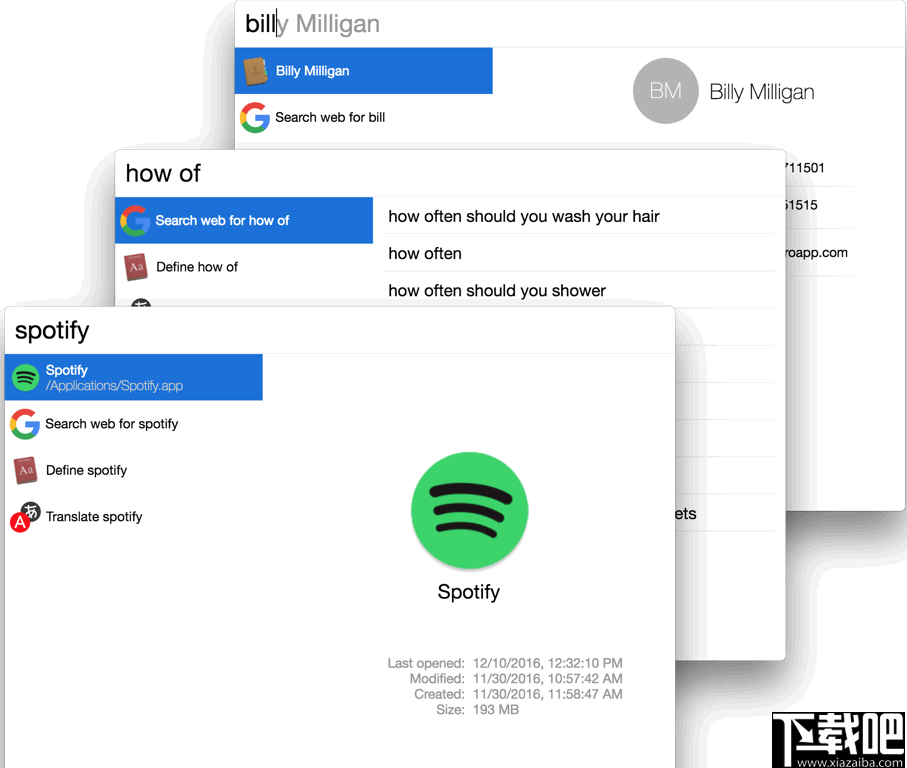The width and height of the screenshot is (907, 768).
Task: Click the Spotify icon in the spotify result row
Action: pyautogui.click(x=25, y=378)
